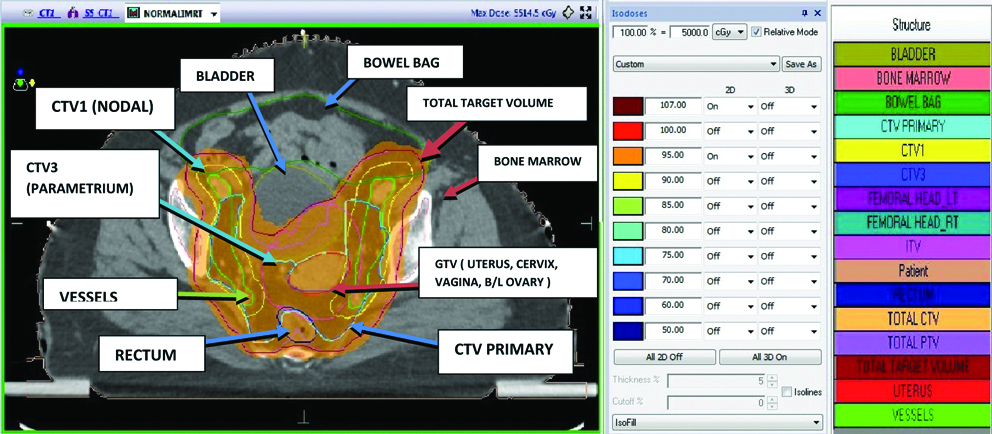The height and width of the screenshot is (434, 992).
Task: Click the Save As button
Action: (801, 63)
